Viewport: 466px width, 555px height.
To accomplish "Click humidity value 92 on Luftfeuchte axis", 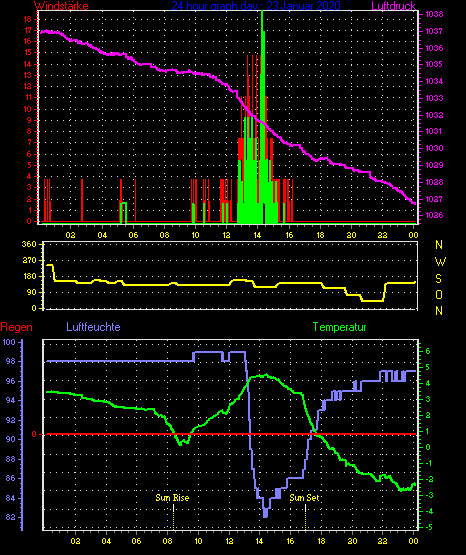I will pos(11,420).
